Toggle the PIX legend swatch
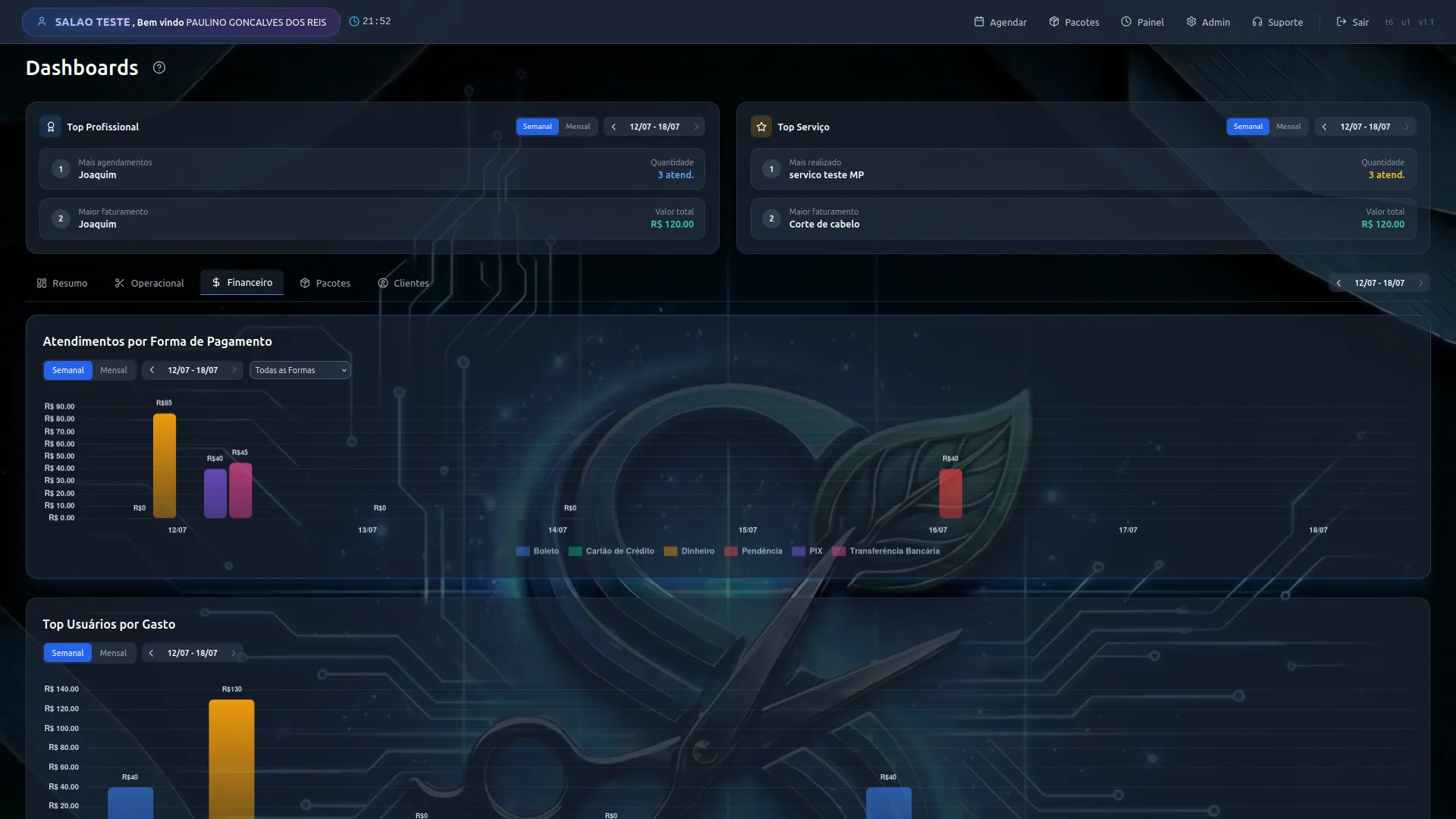Image resolution: width=1456 pixels, height=819 pixels. (799, 551)
